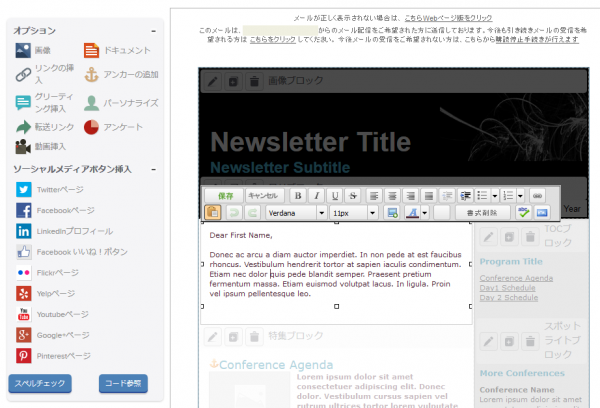Image resolution: width=600 pixels, height=408 pixels.
Task: Center align text in editor toolbar
Action: 392,196
